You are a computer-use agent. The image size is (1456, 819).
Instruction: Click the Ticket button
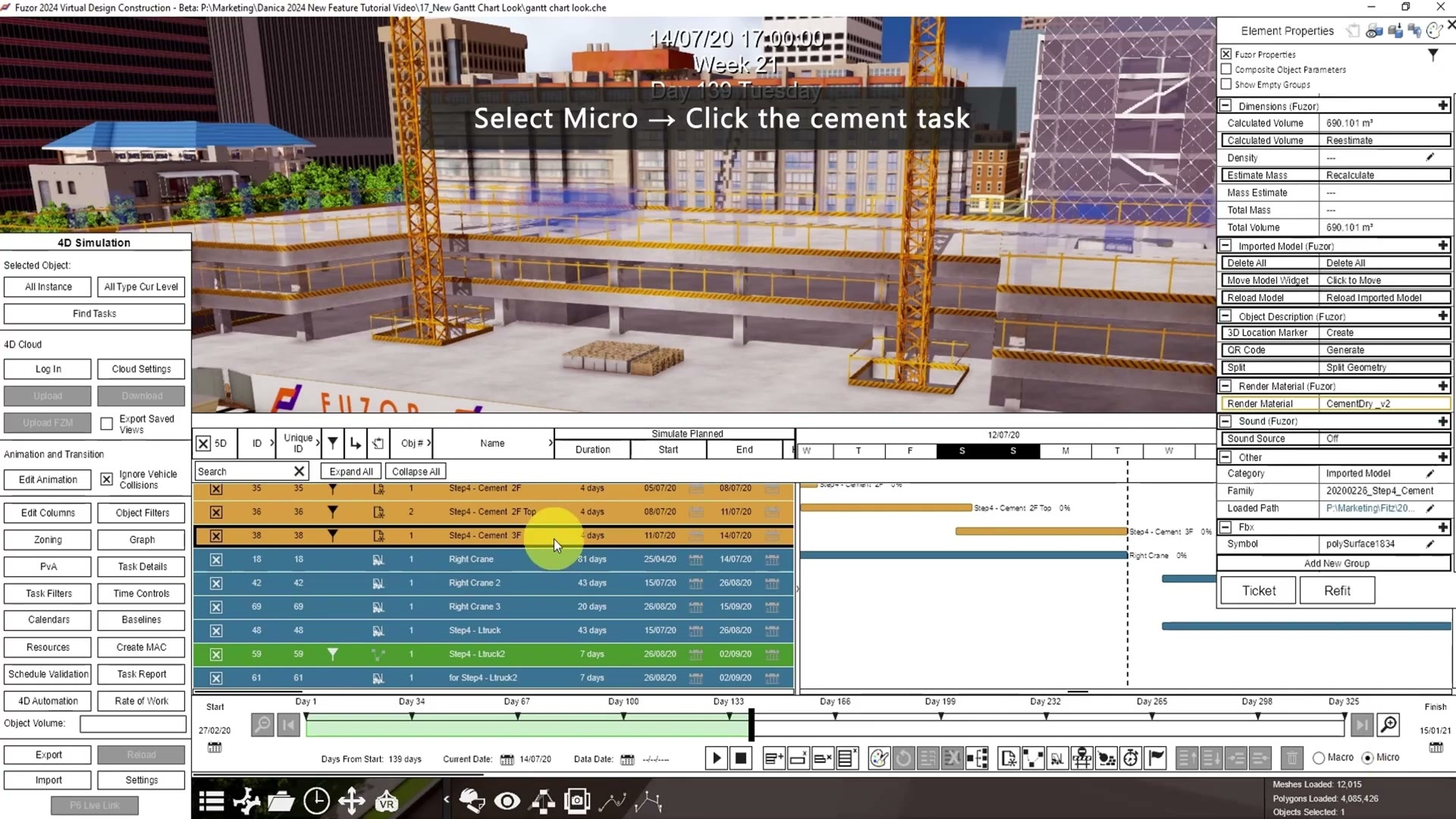click(x=1259, y=591)
